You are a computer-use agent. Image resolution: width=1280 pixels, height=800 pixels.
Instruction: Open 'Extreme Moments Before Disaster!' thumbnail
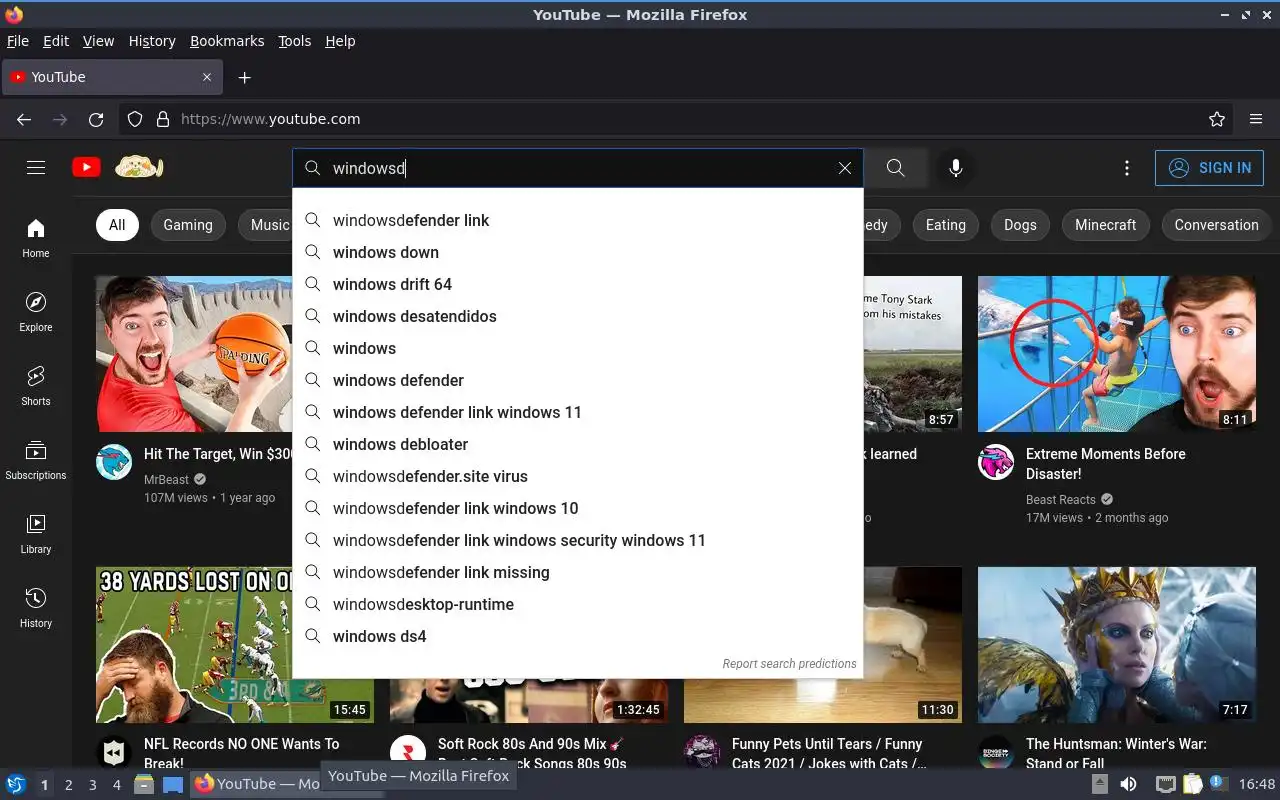1117,354
